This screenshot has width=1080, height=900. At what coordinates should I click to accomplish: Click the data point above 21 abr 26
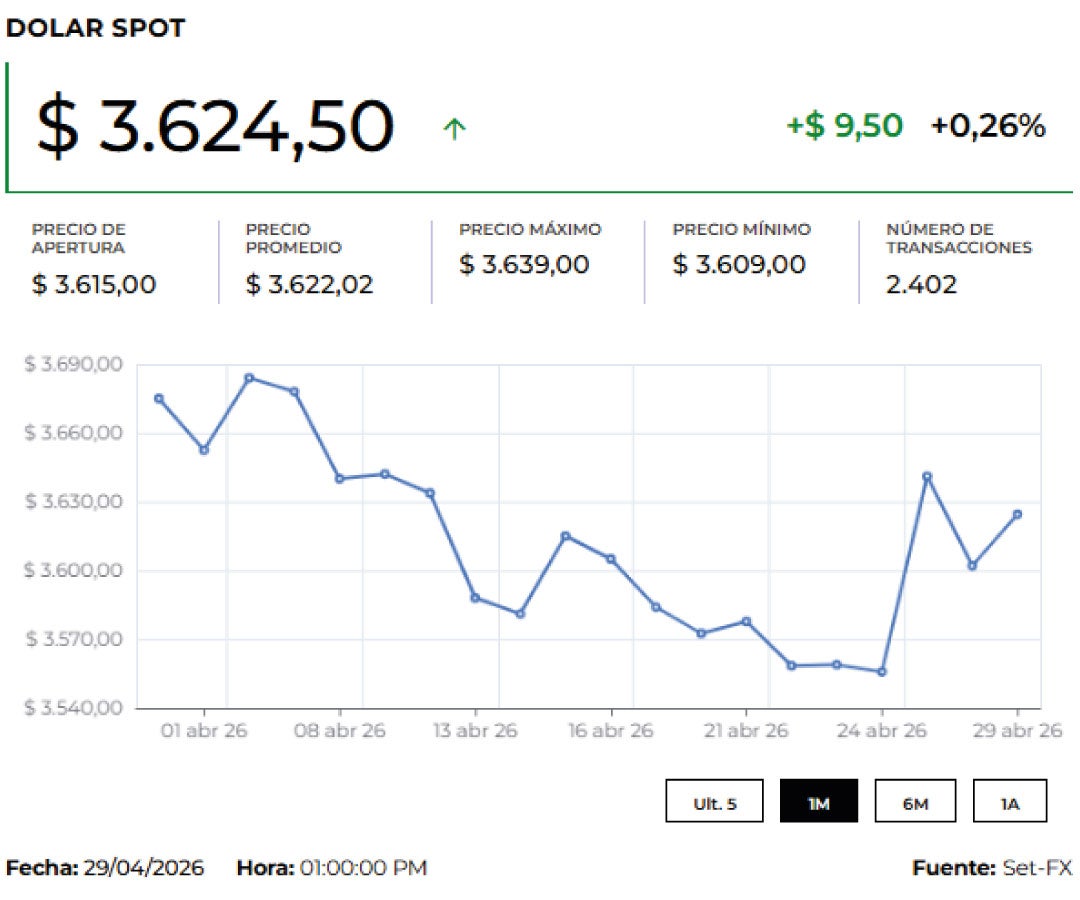746,621
